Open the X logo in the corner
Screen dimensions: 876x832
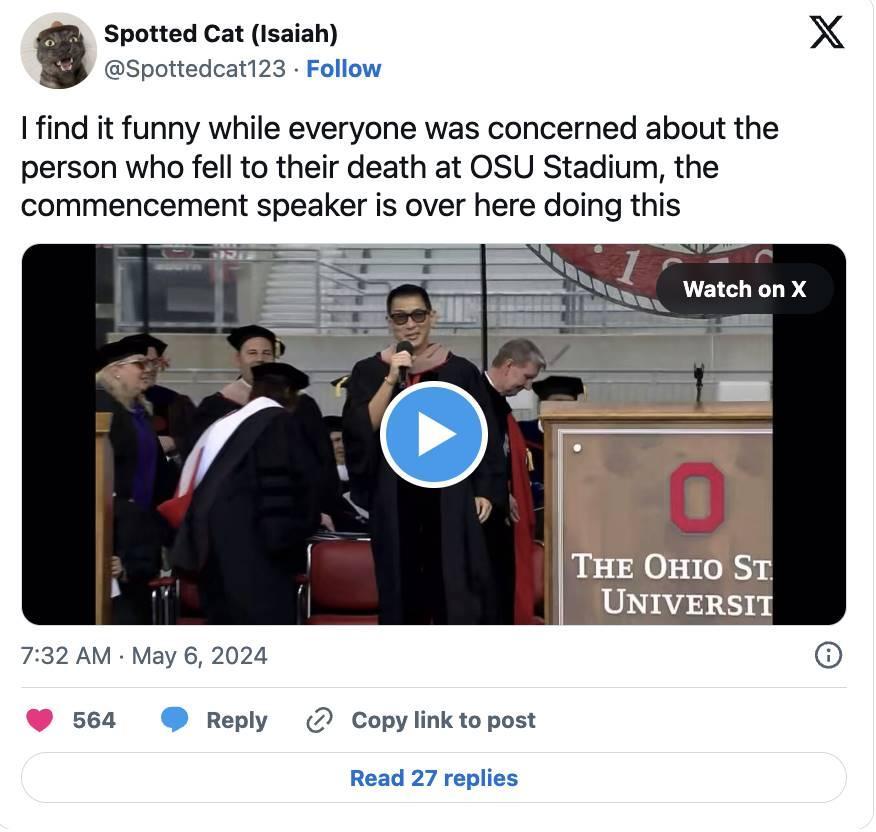click(826, 33)
